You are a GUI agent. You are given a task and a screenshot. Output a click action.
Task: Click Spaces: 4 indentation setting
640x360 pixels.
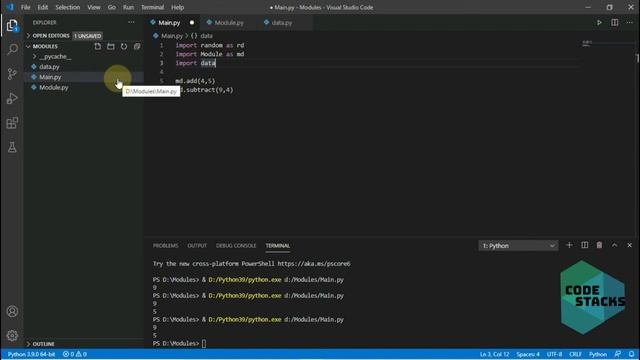coord(528,354)
